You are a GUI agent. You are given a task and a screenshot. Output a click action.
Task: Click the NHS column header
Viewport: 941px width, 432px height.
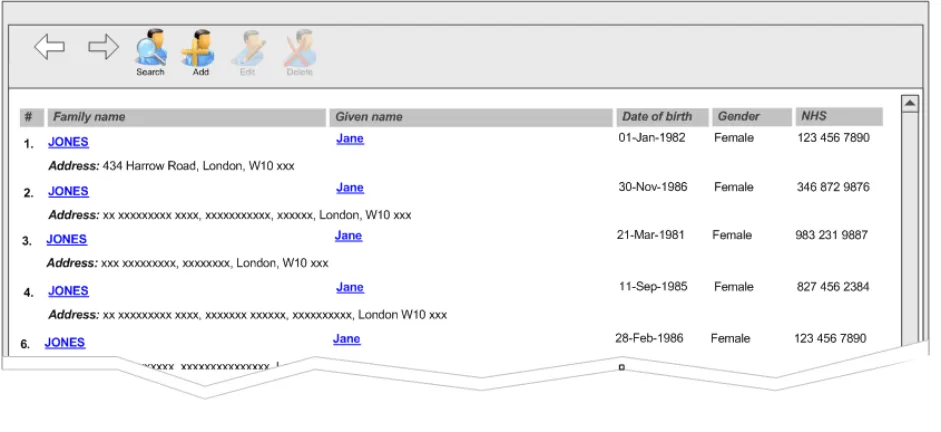point(838,117)
